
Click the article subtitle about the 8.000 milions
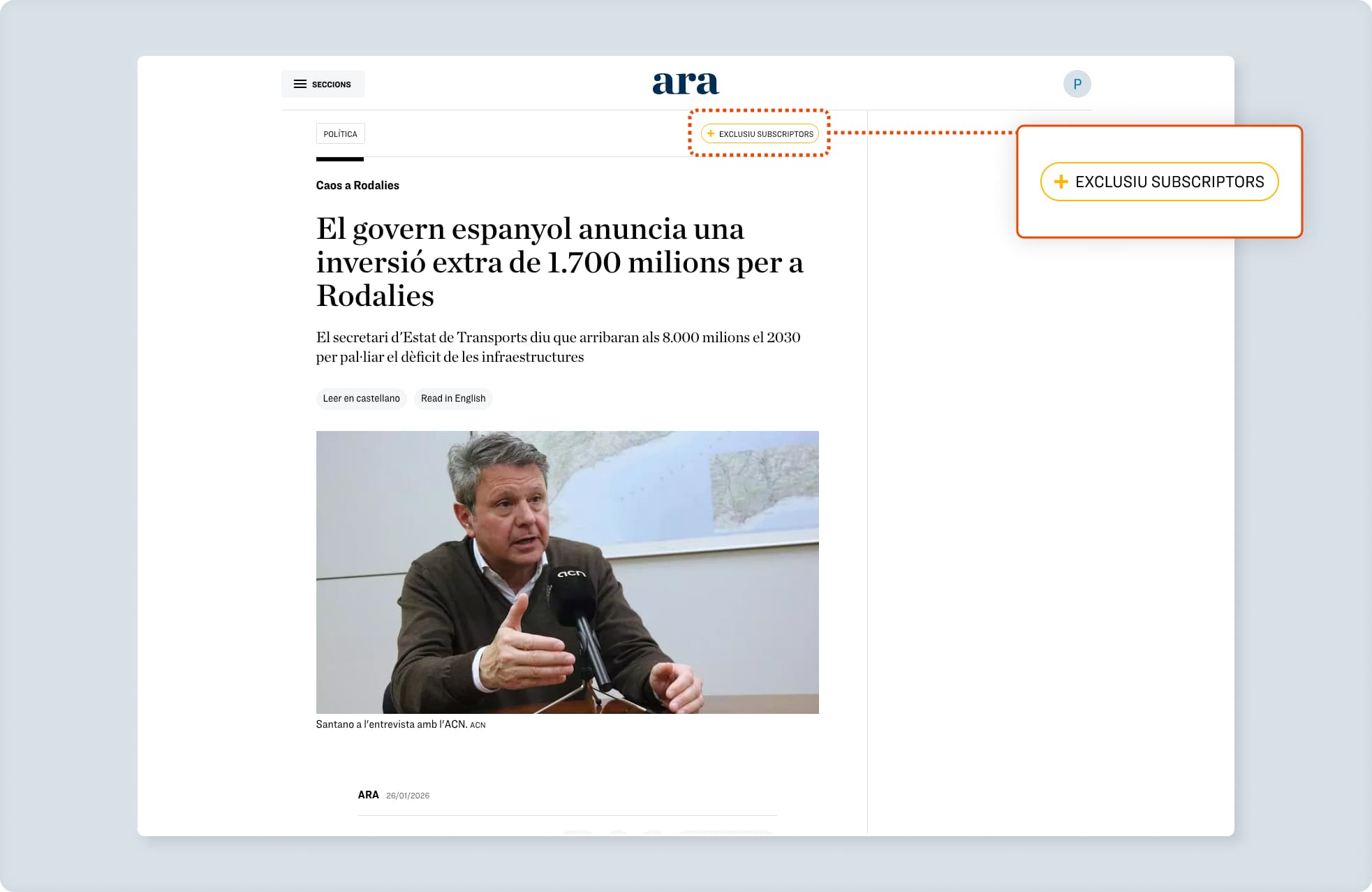(558, 346)
